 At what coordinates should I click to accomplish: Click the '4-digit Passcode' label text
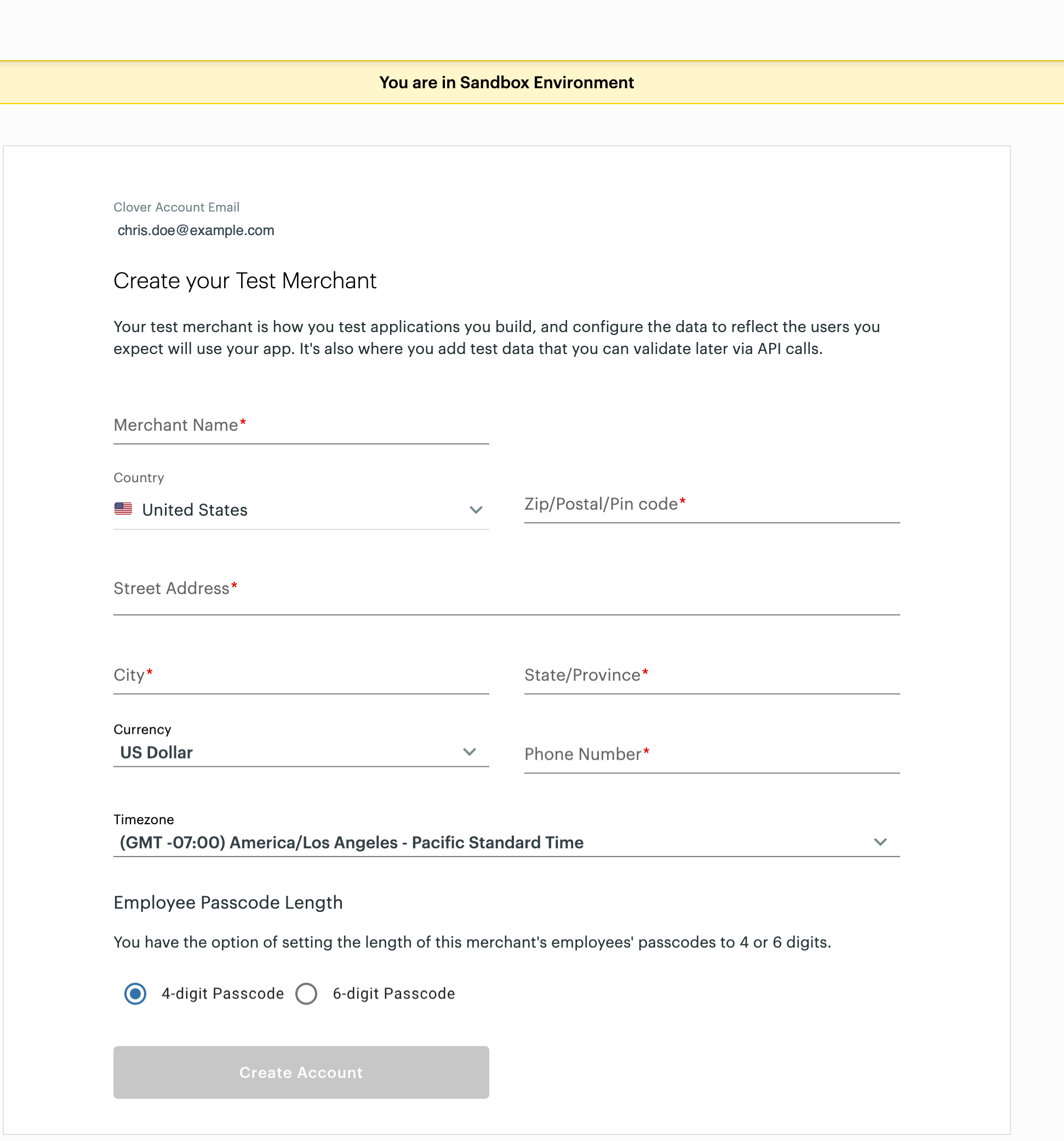(222, 994)
